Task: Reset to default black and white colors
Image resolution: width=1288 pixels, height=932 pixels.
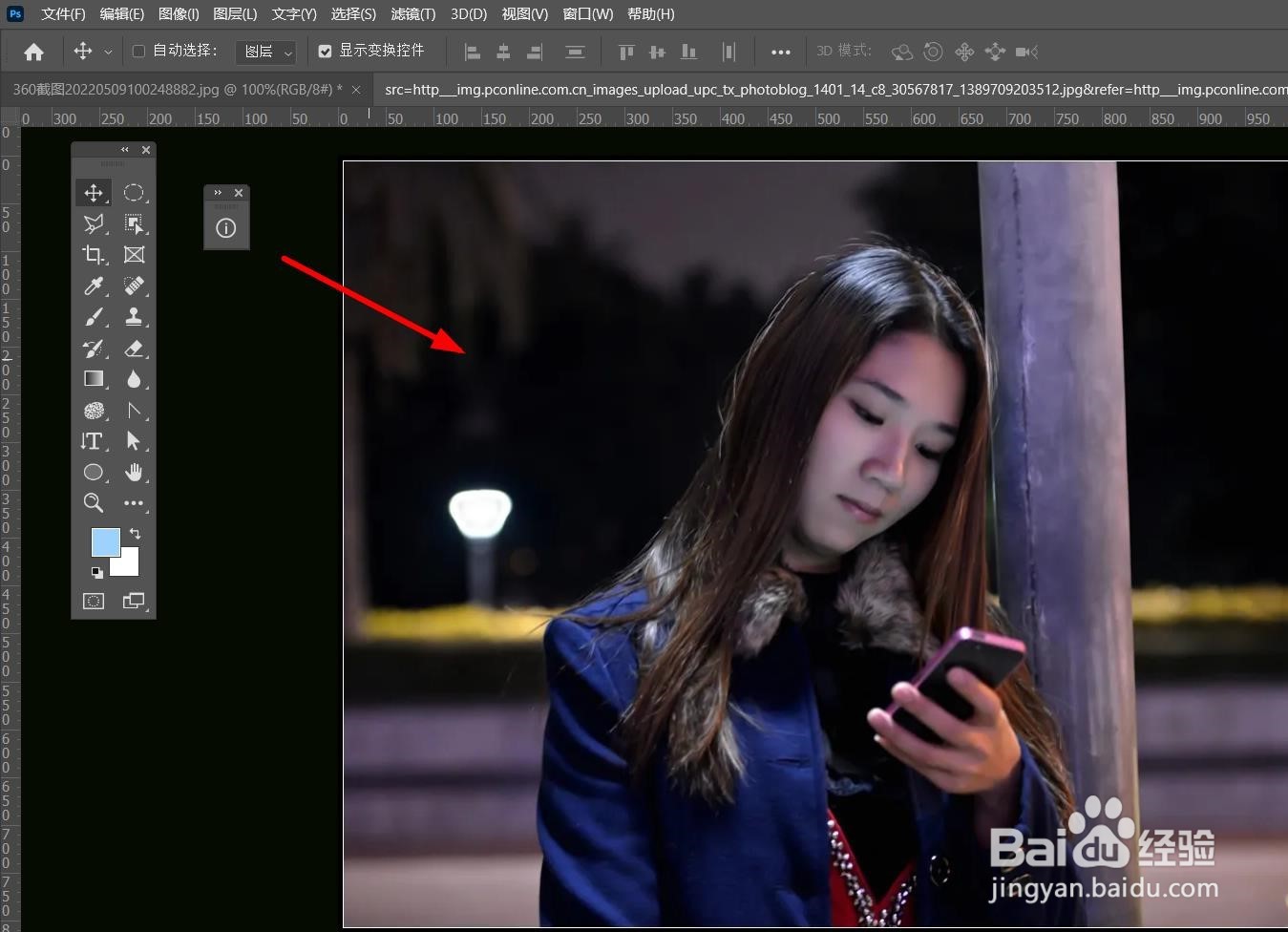Action: pos(96,573)
